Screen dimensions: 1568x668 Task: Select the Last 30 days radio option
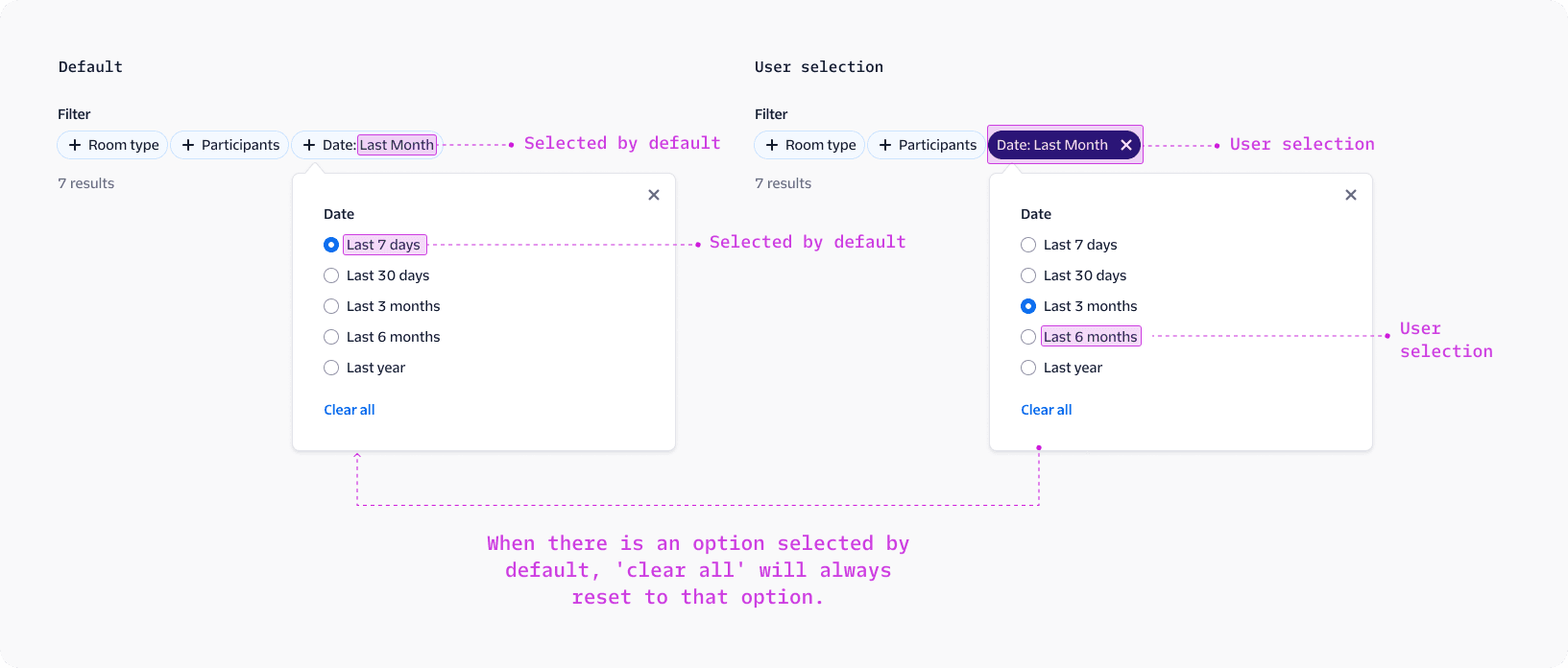pyautogui.click(x=331, y=274)
